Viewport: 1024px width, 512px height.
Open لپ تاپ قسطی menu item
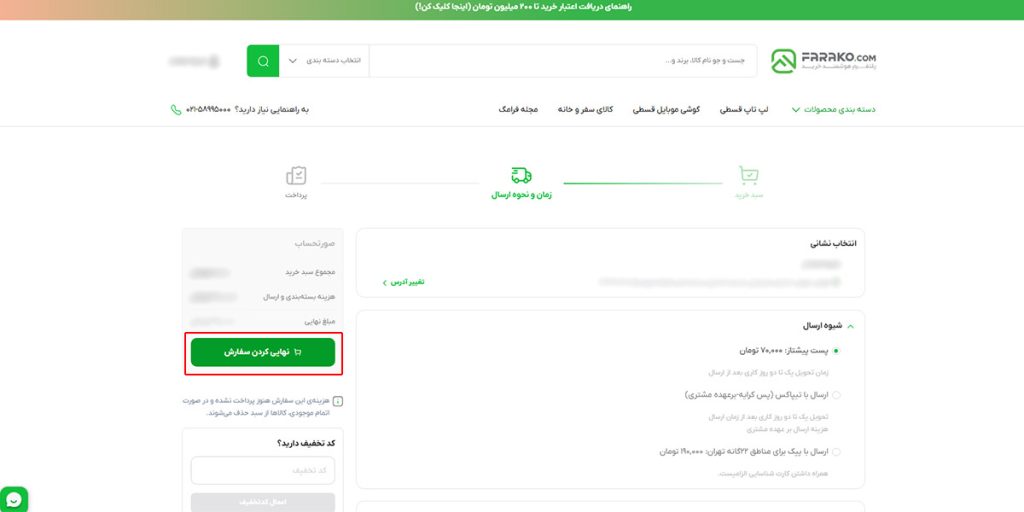pos(744,109)
